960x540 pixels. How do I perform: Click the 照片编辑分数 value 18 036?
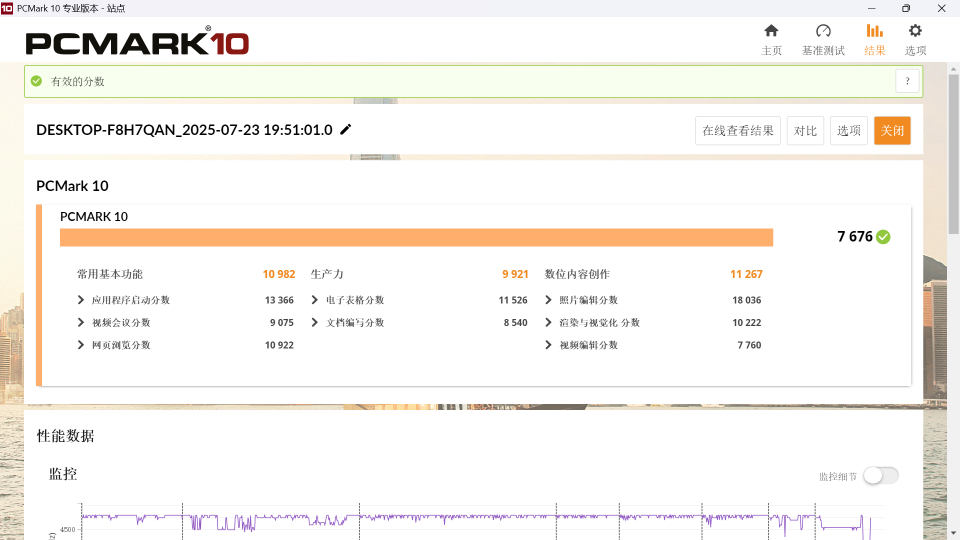(746, 300)
